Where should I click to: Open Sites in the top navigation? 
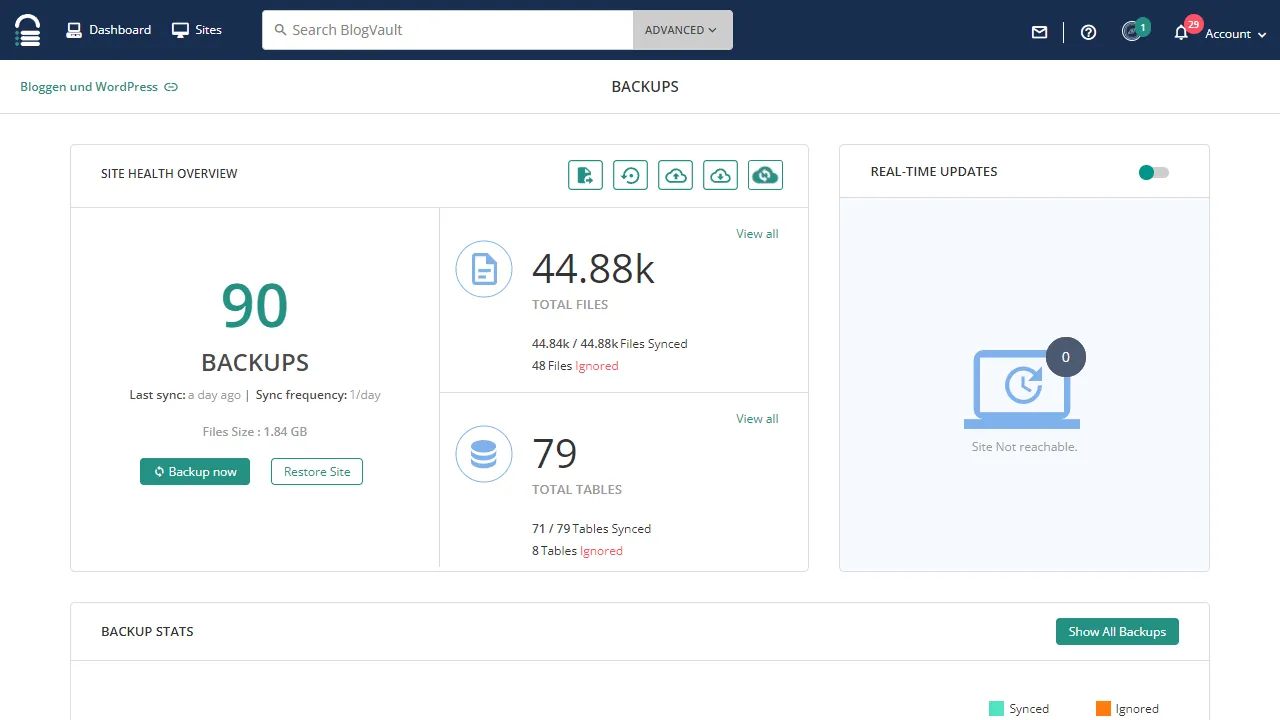click(x=197, y=30)
